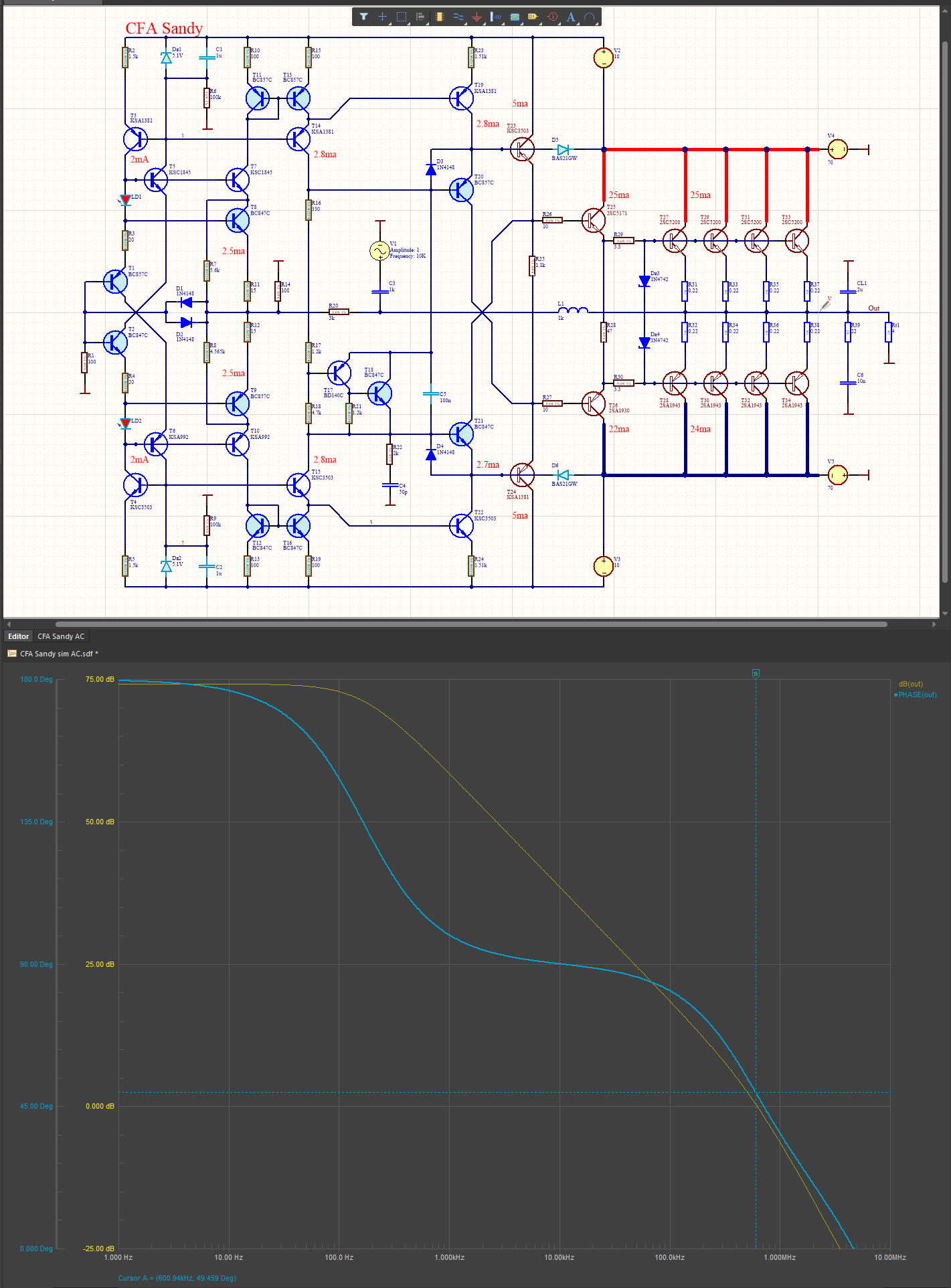The width and height of the screenshot is (951, 1288).
Task: Select transistor T25 2SC5171
Action: (x=593, y=220)
